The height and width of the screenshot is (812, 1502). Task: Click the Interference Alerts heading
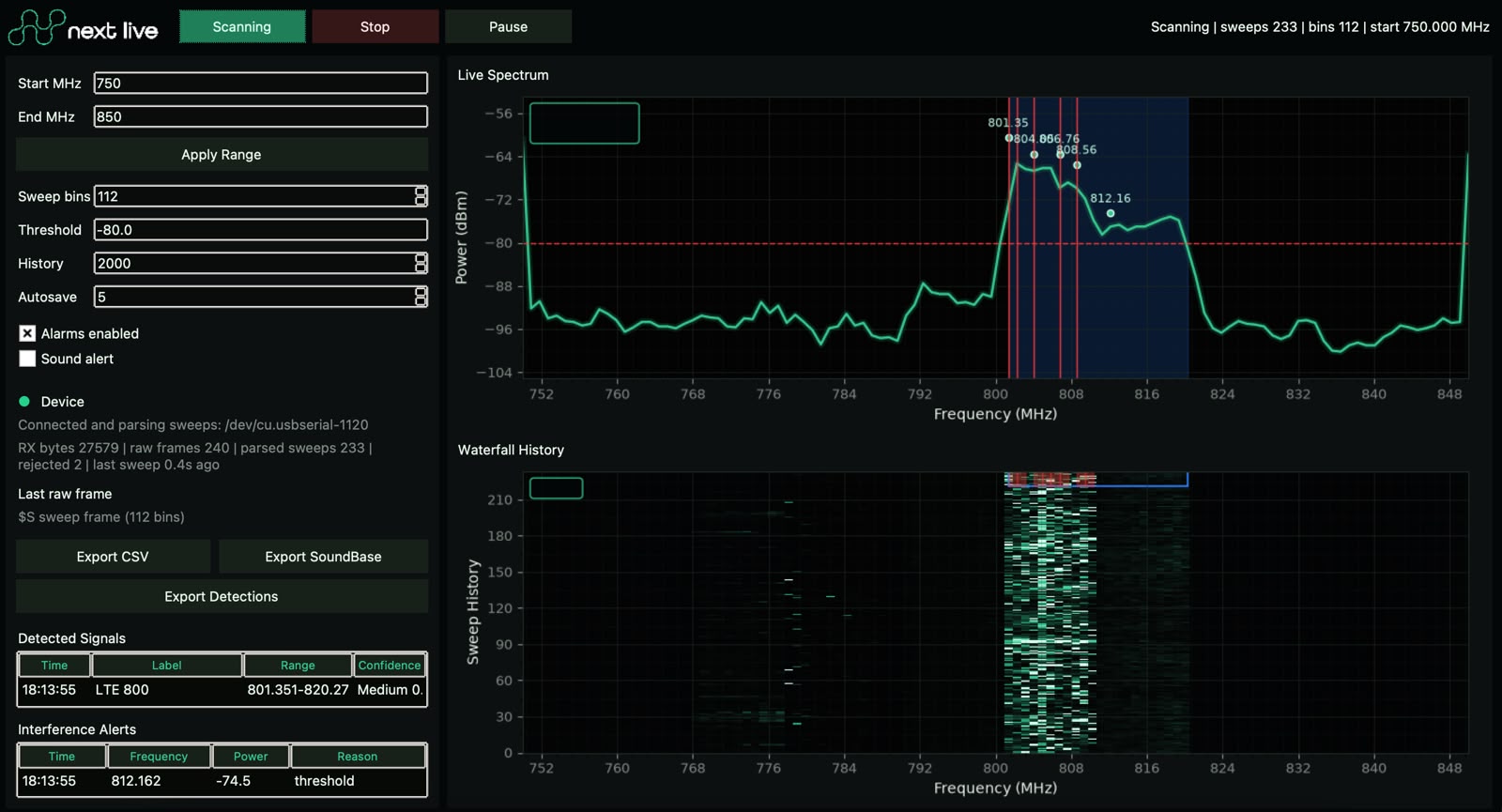[x=77, y=729]
